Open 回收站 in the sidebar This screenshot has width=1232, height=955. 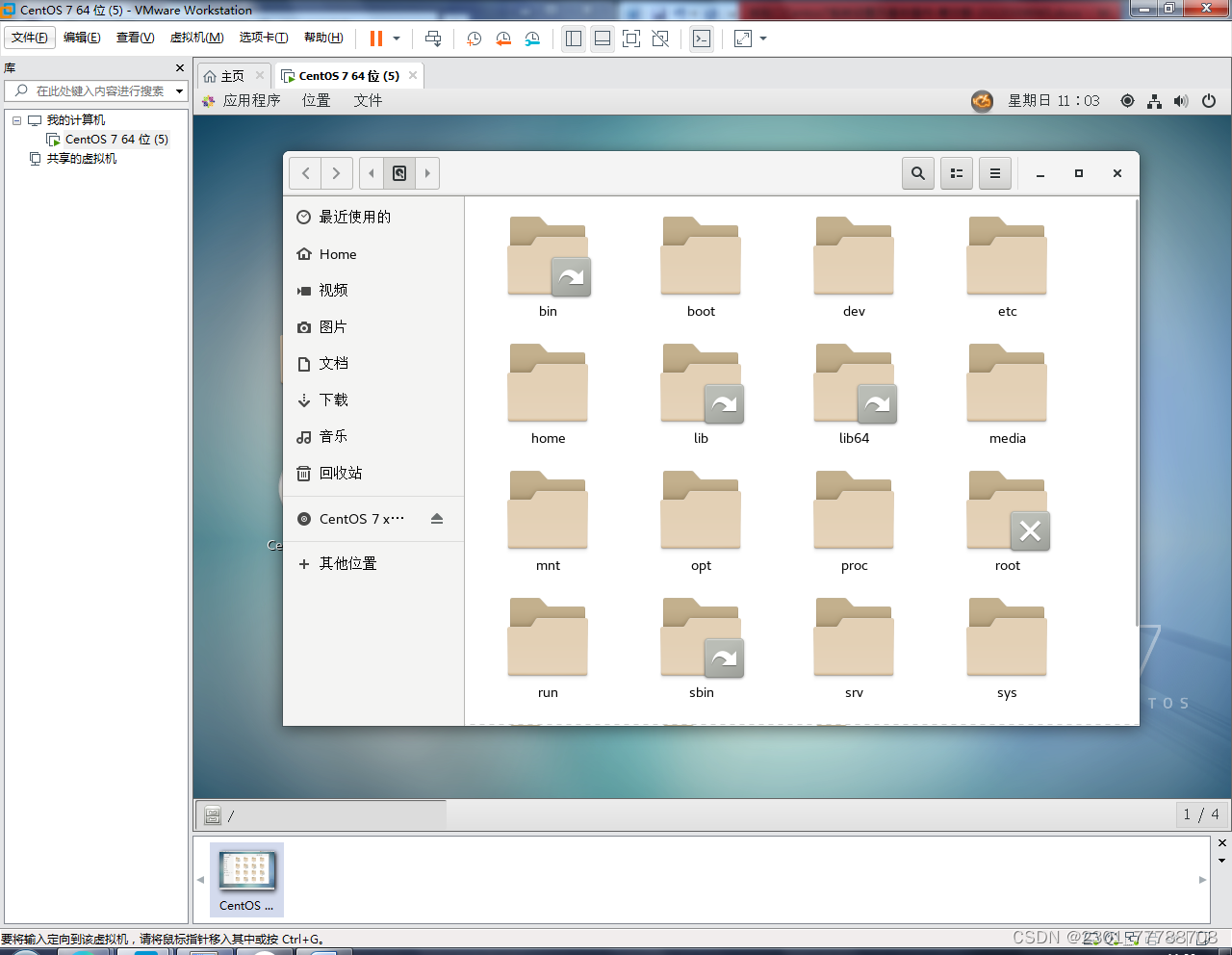click(x=373, y=473)
